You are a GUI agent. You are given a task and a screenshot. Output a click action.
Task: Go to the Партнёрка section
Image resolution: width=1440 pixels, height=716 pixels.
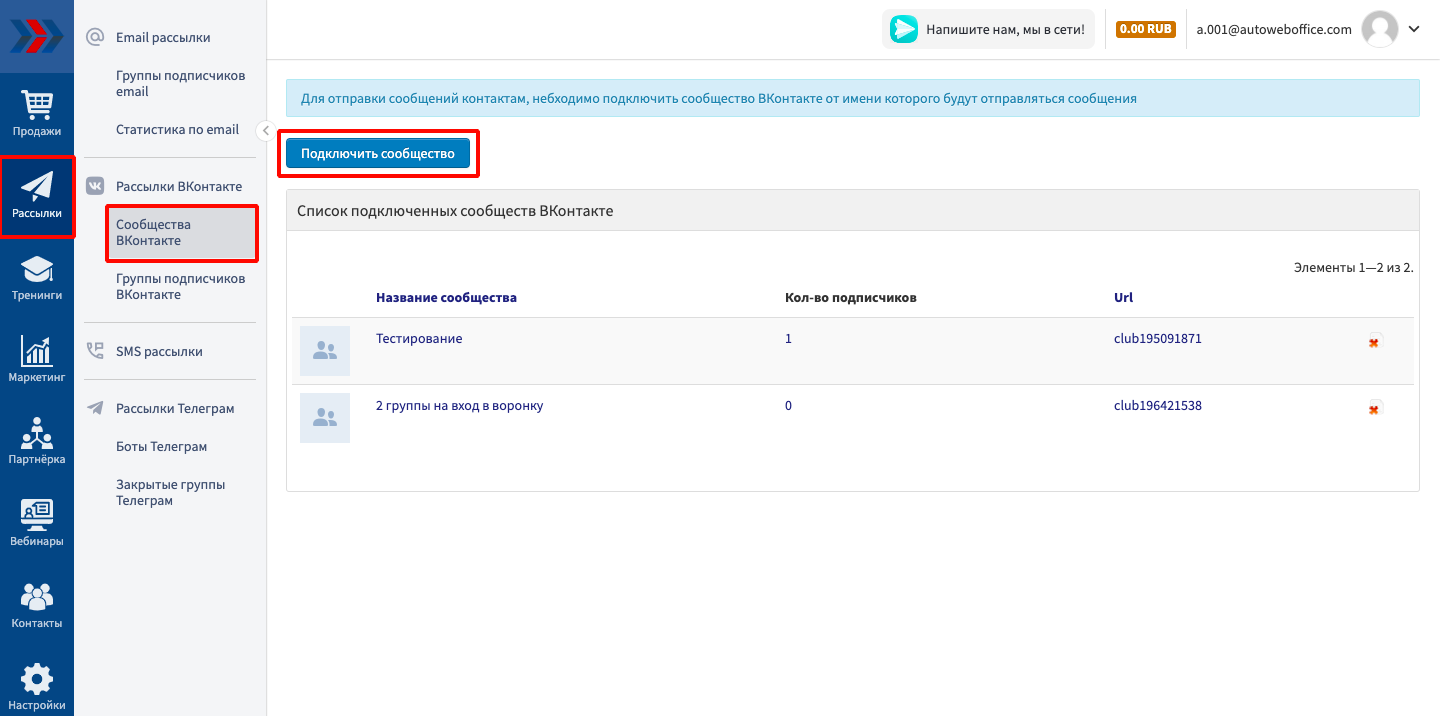point(37,442)
